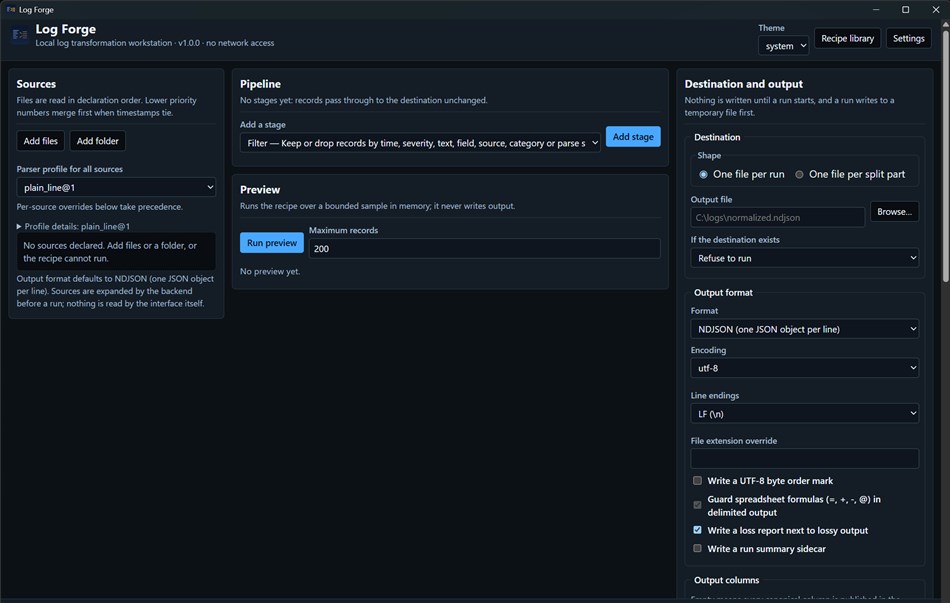Open the If the destination exists dropdown
Image resolution: width=950 pixels, height=603 pixels.
(x=804, y=258)
